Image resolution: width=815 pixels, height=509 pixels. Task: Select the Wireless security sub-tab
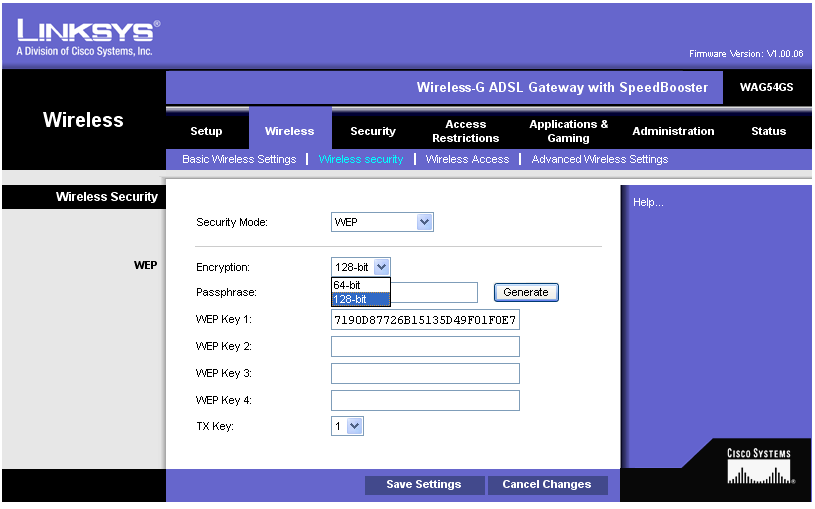coord(361,159)
